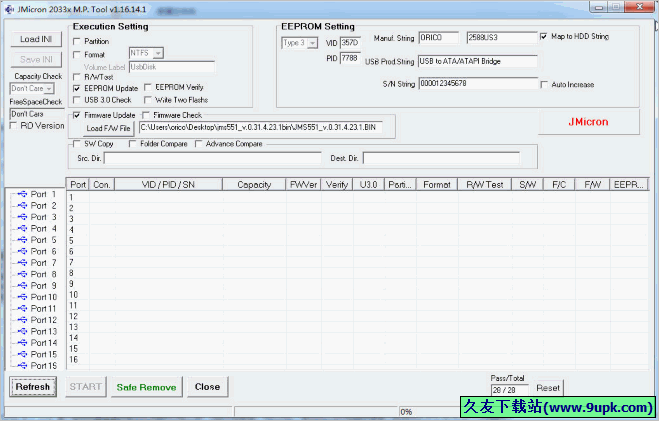This screenshot has height=421, width=659.
Task: Click the USB icon for Port 7
Action: [22, 263]
